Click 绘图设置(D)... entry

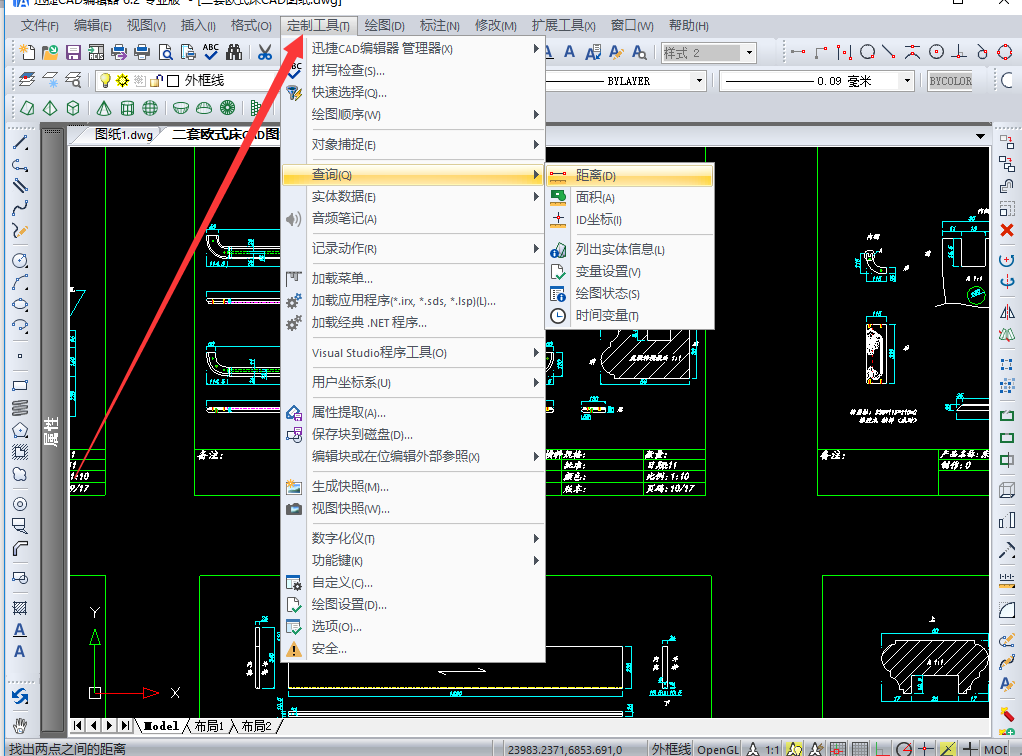[413, 605]
